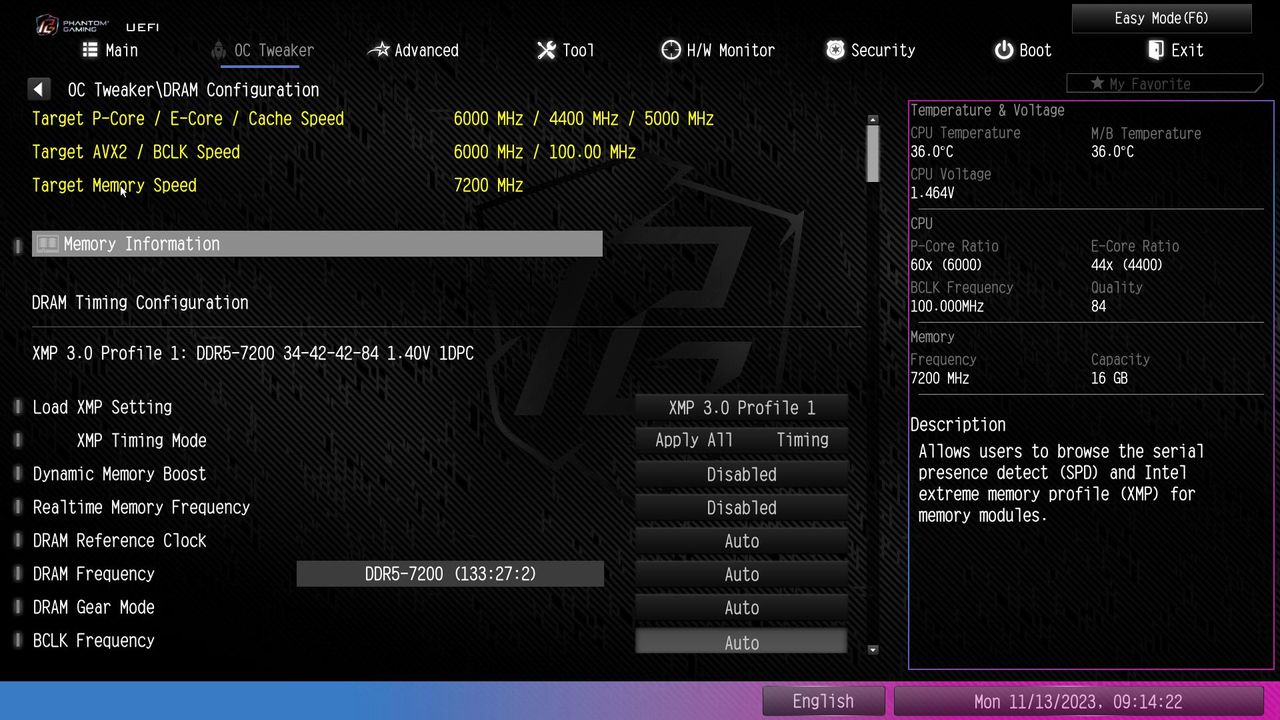Click Target P-Core / E-Core / Cache Speed label
The image size is (1280, 720).
(x=188, y=119)
